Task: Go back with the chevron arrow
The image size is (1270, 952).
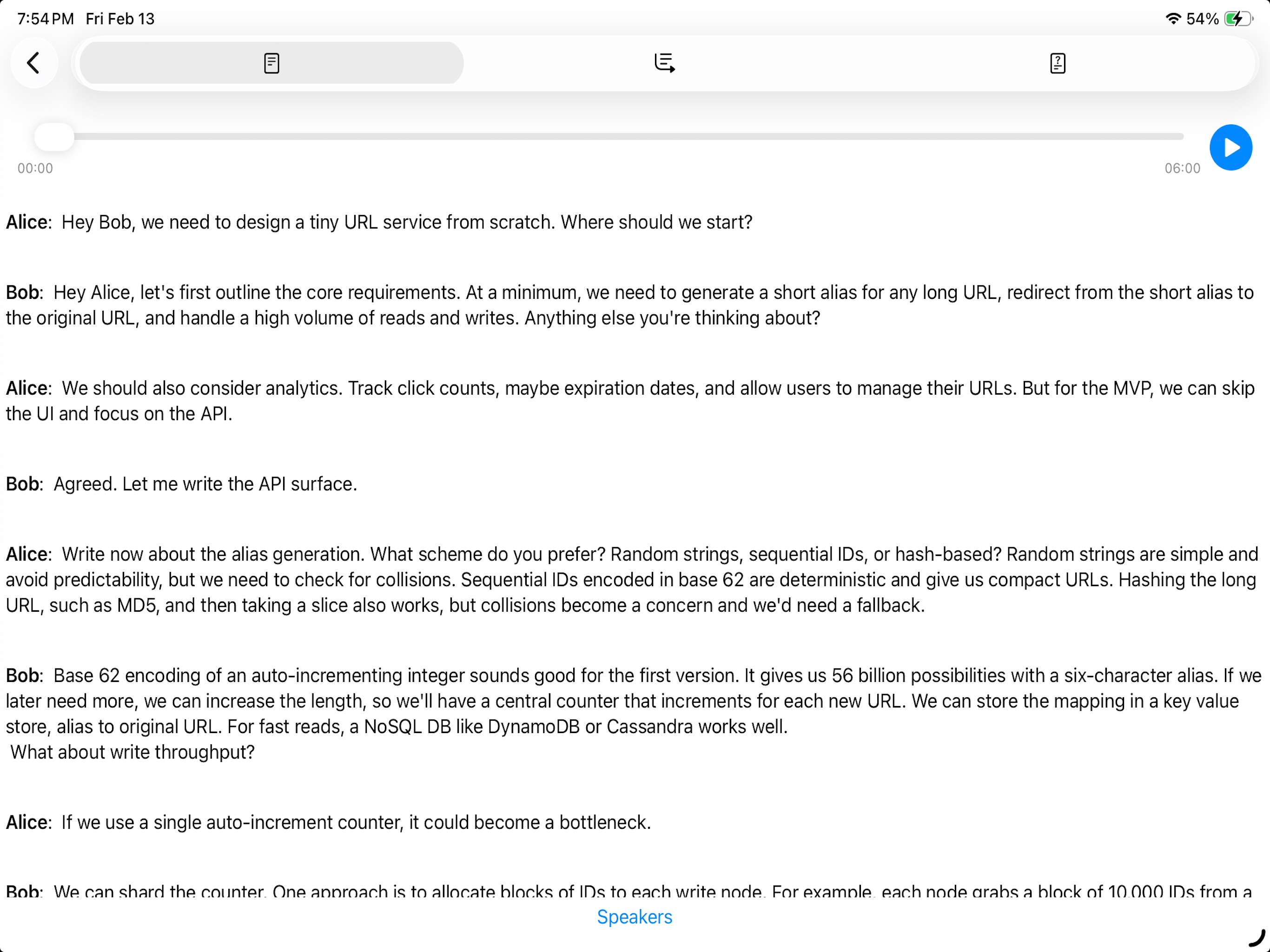Action: [34, 63]
